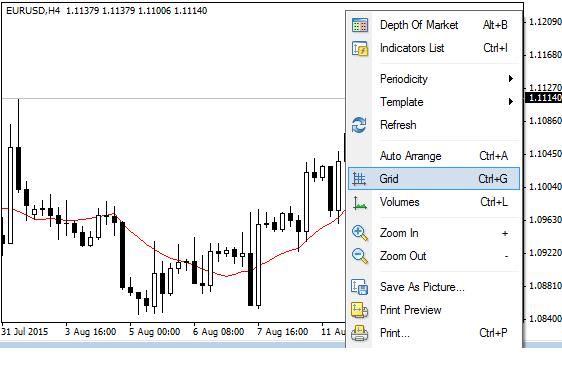Toggle Grid in the context menu
Image resolution: width=562 pixels, height=384 pixels.
click(434, 179)
